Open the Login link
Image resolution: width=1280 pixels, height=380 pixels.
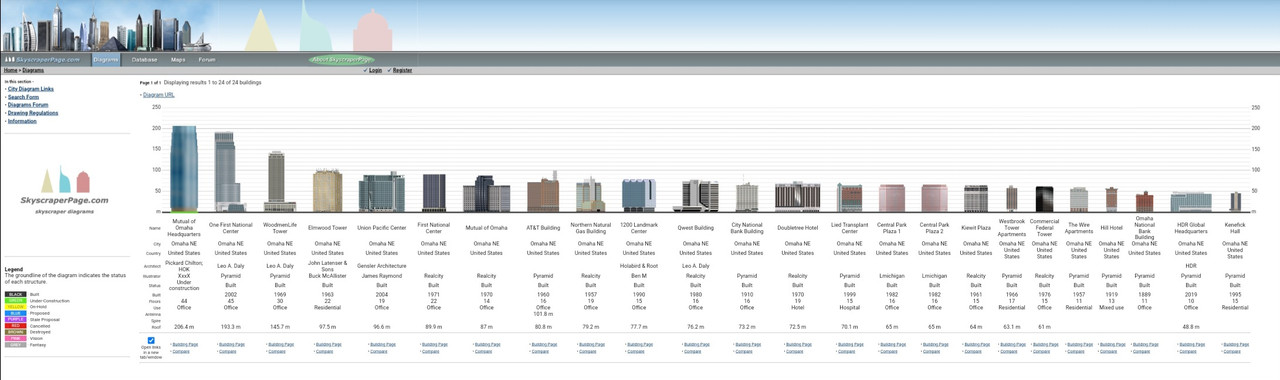coord(376,71)
